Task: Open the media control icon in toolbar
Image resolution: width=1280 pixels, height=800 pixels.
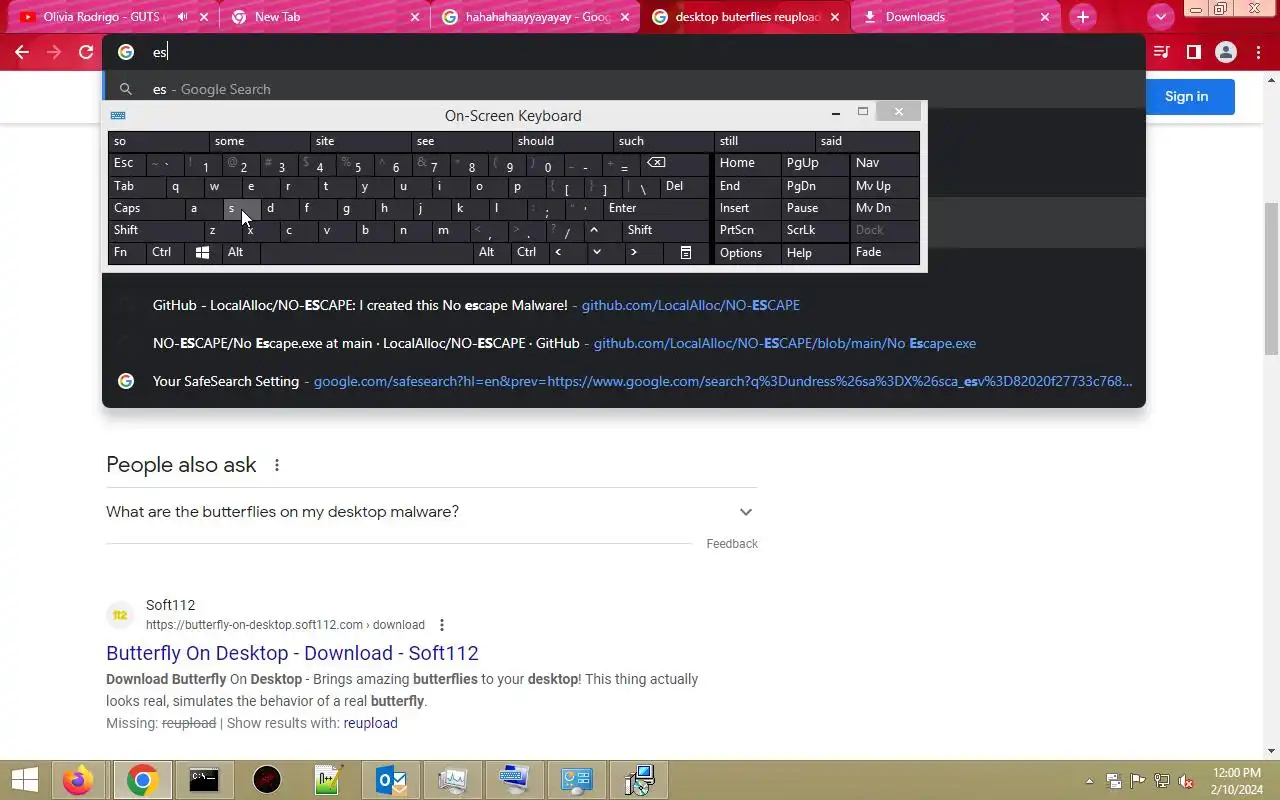Action: tap(1162, 52)
